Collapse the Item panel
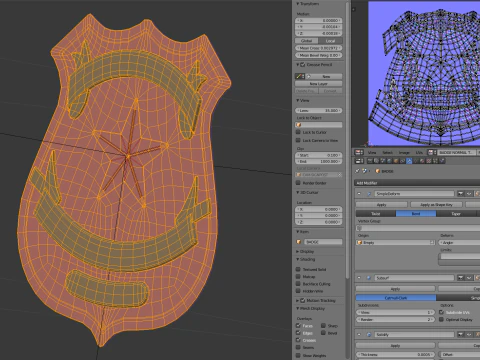This screenshot has width=480, height=360. (x=298, y=231)
